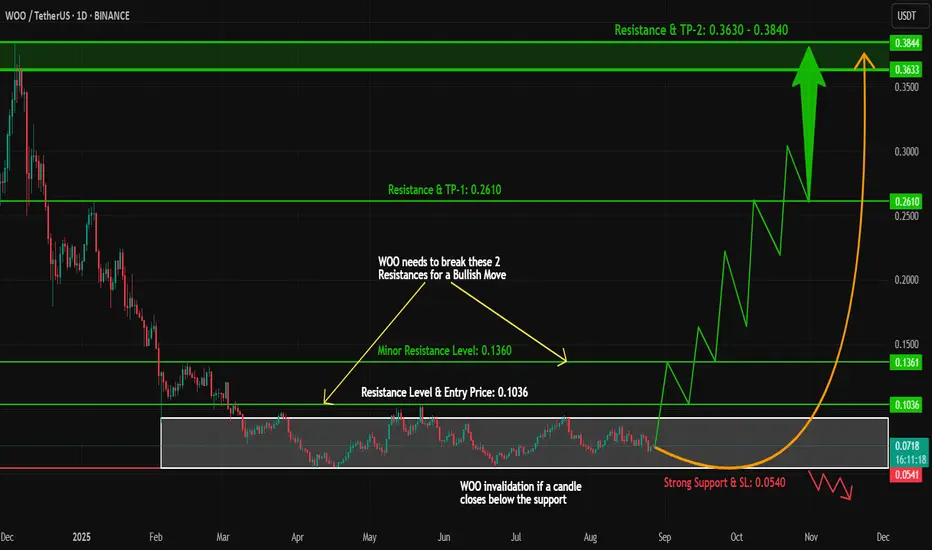The height and width of the screenshot is (550, 932).
Task: Click the Nov label on time axis
Action: [811, 537]
